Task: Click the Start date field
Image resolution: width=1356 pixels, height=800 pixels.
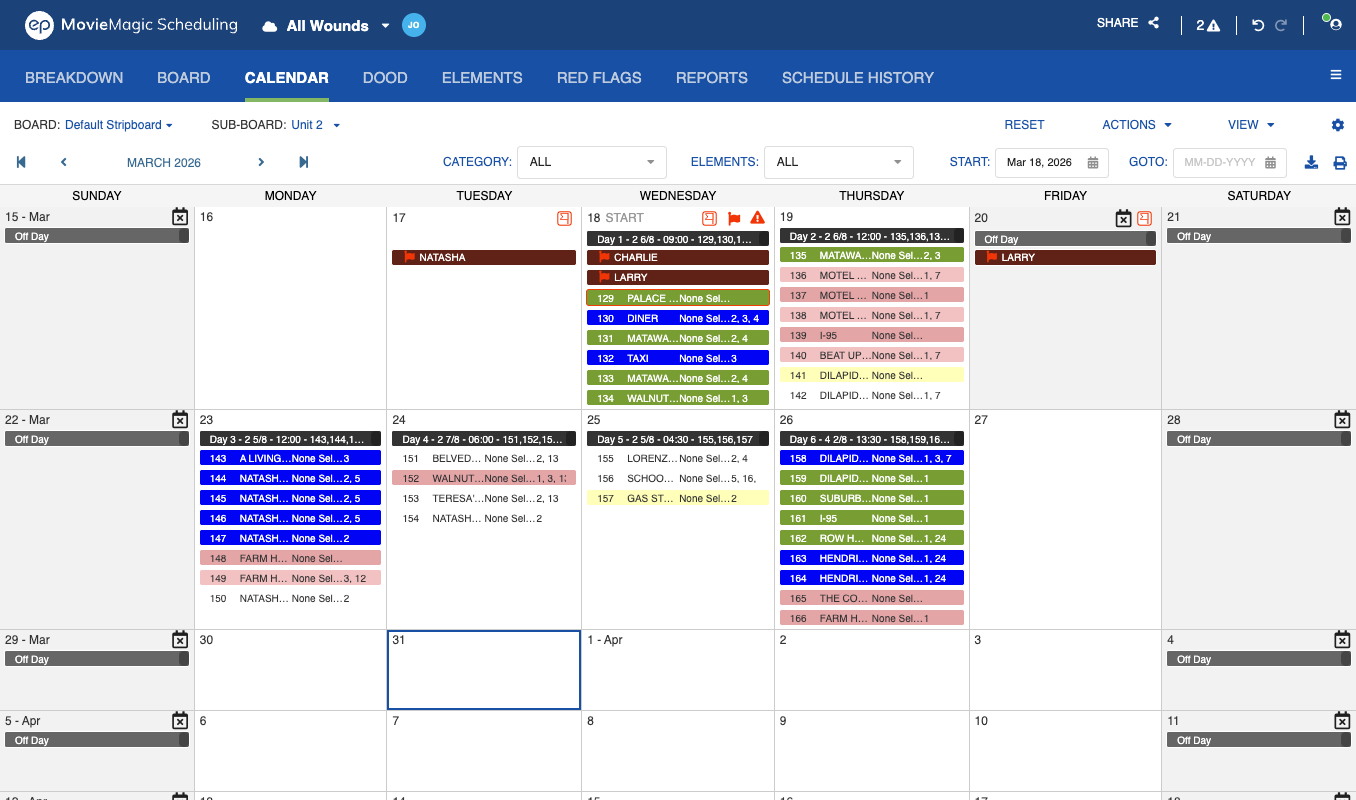Action: (x=1052, y=163)
